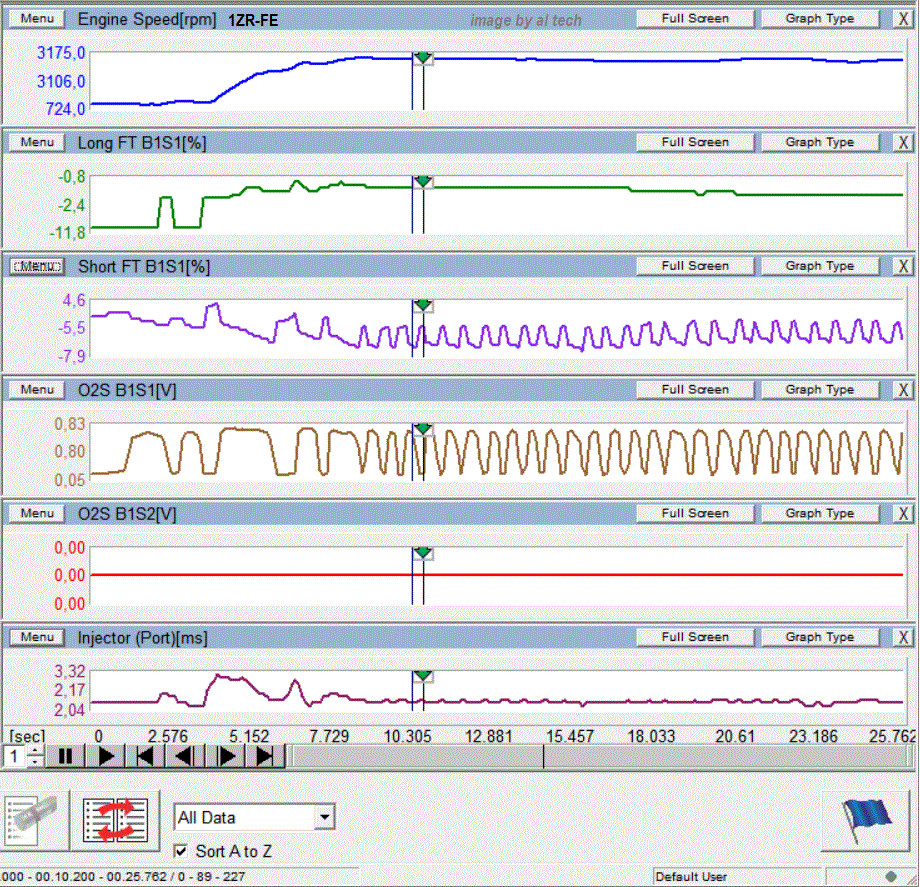Jump to the first frame of the recording
Viewport: 920px width, 887px height.
145,757
